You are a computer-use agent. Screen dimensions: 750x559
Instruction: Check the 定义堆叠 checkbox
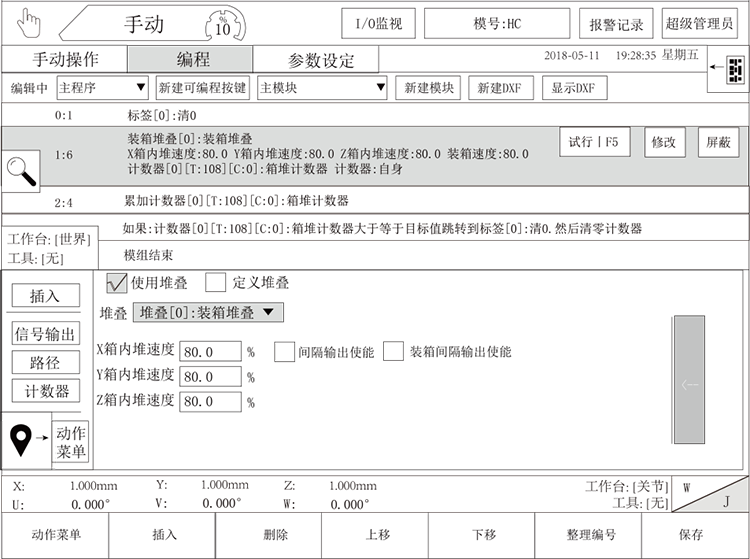[x=215, y=283]
